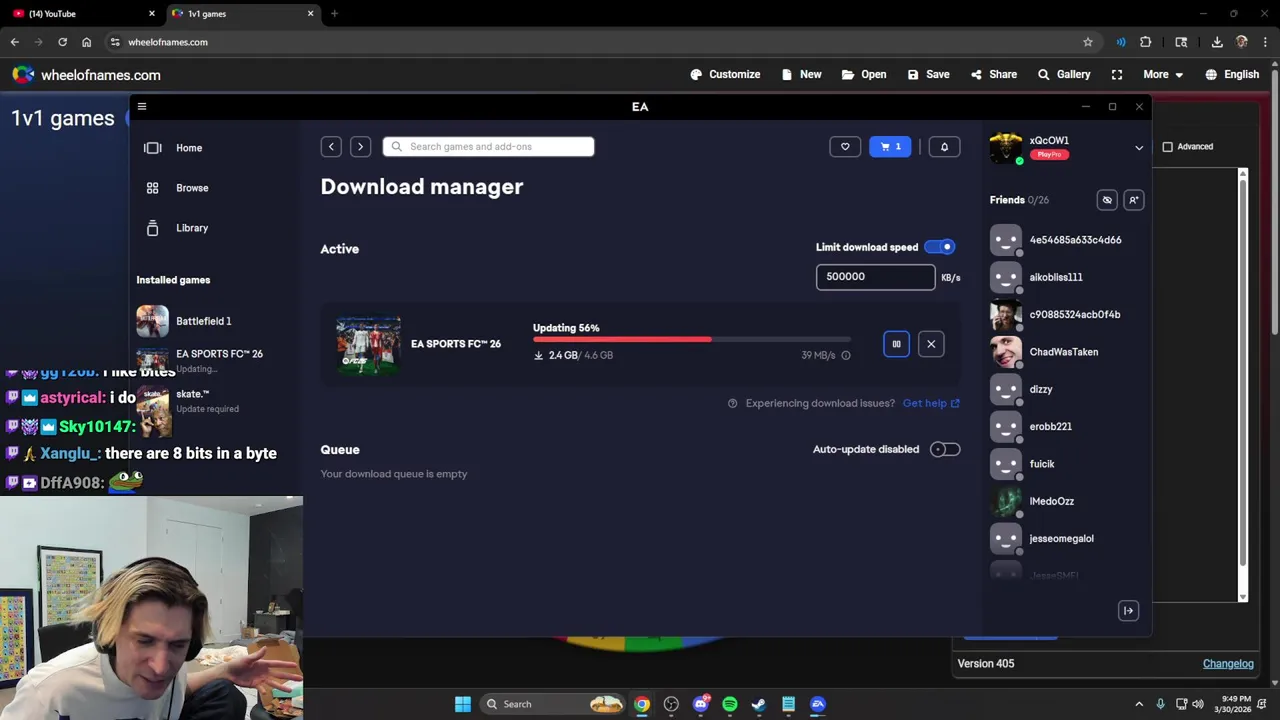The height and width of the screenshot is (720, 1280).
Task: Click Open in the wheelofnames toolbar
Action: coord(864,75)
